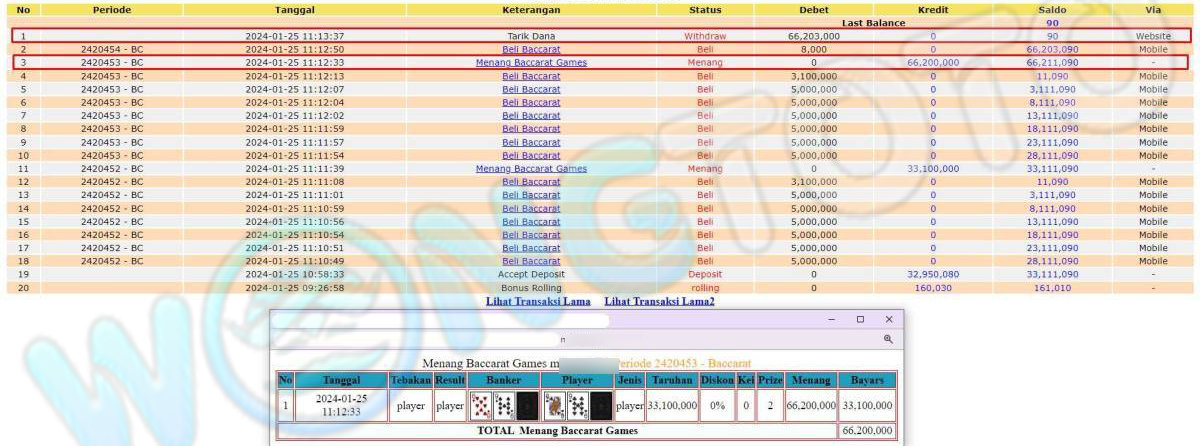The image size is (1200, 446).
Task: Maximize the baccarat result popup window
Action: click(860, 319)
